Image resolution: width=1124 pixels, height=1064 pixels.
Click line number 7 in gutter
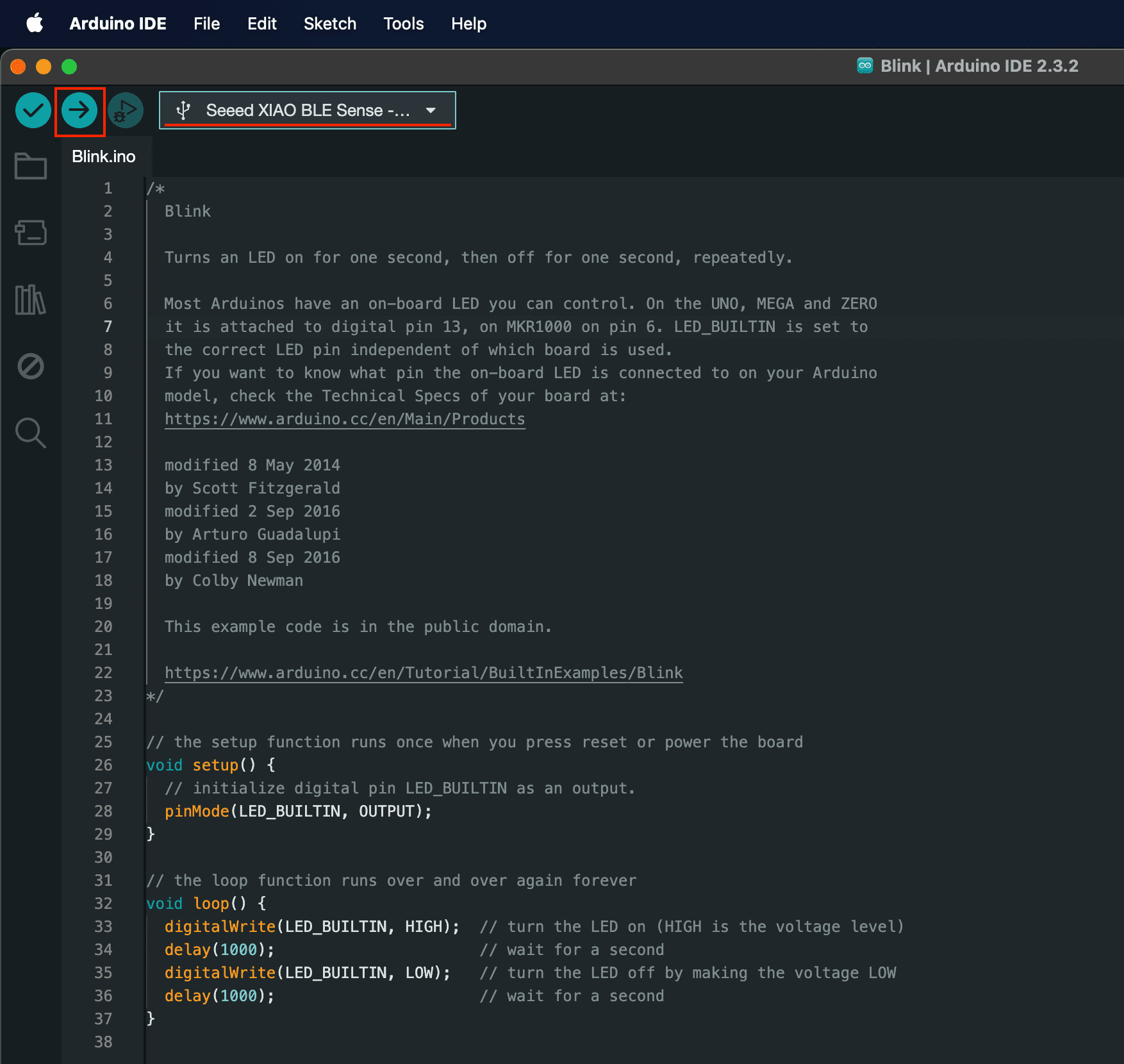click(108, 327)
